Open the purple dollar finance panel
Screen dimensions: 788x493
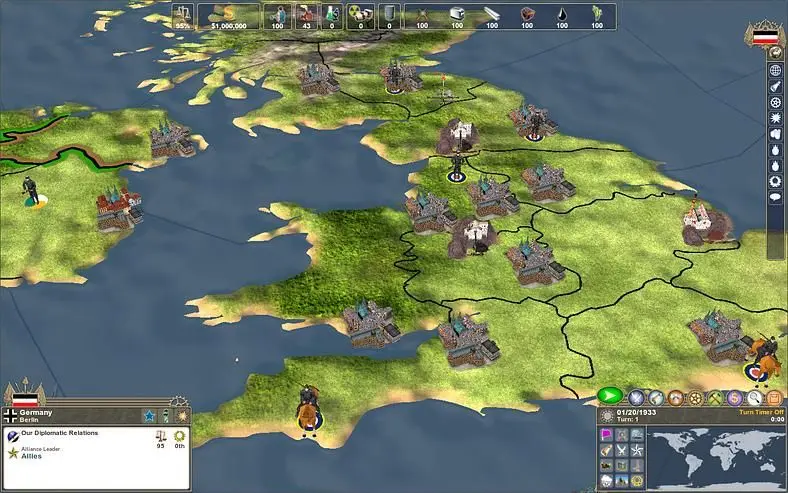735,398
